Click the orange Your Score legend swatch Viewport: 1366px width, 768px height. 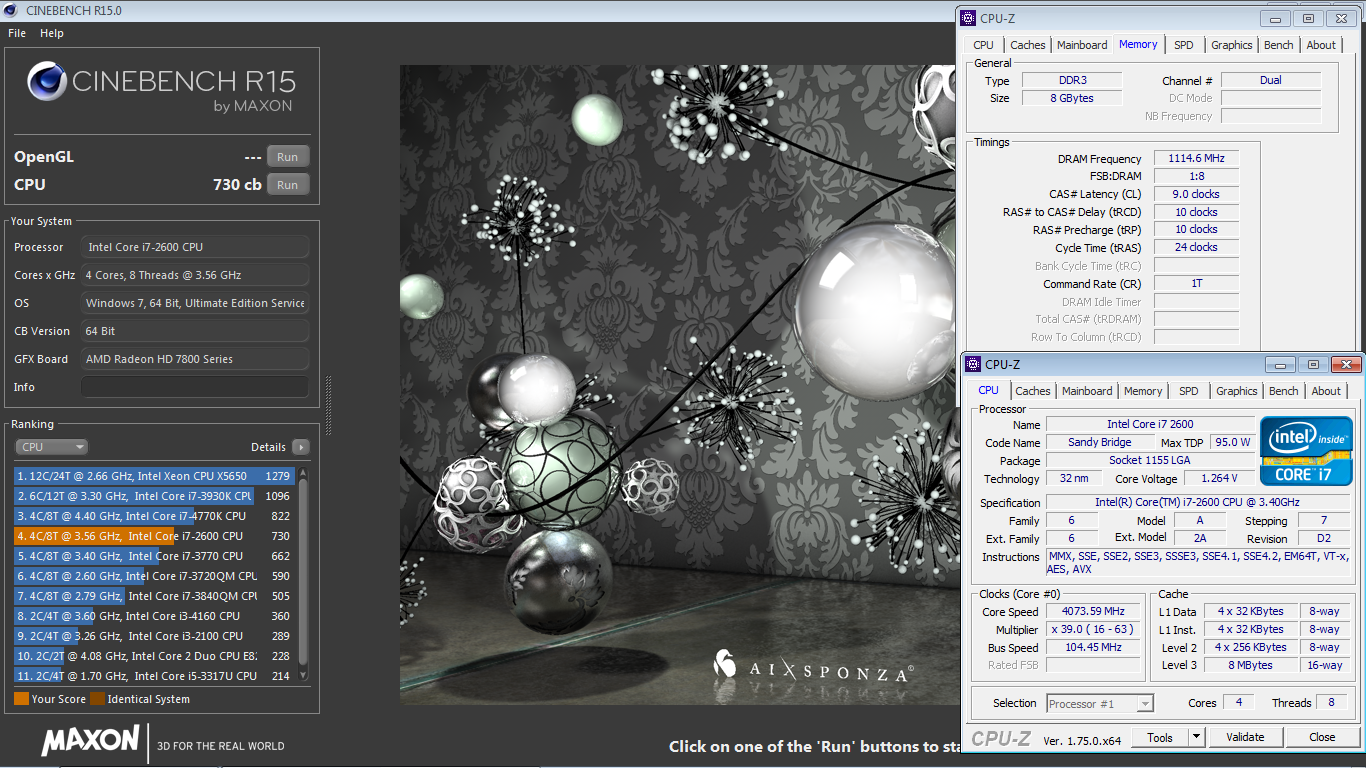(x=21, y=699)
